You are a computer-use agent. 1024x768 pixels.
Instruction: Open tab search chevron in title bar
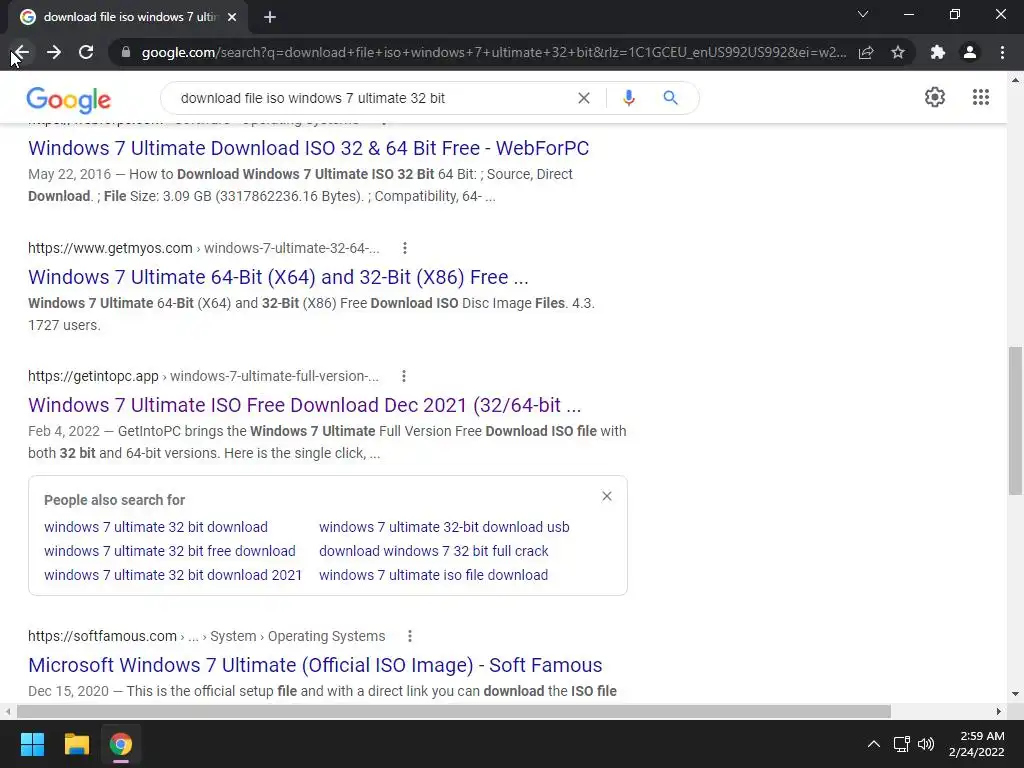point(863,14)
